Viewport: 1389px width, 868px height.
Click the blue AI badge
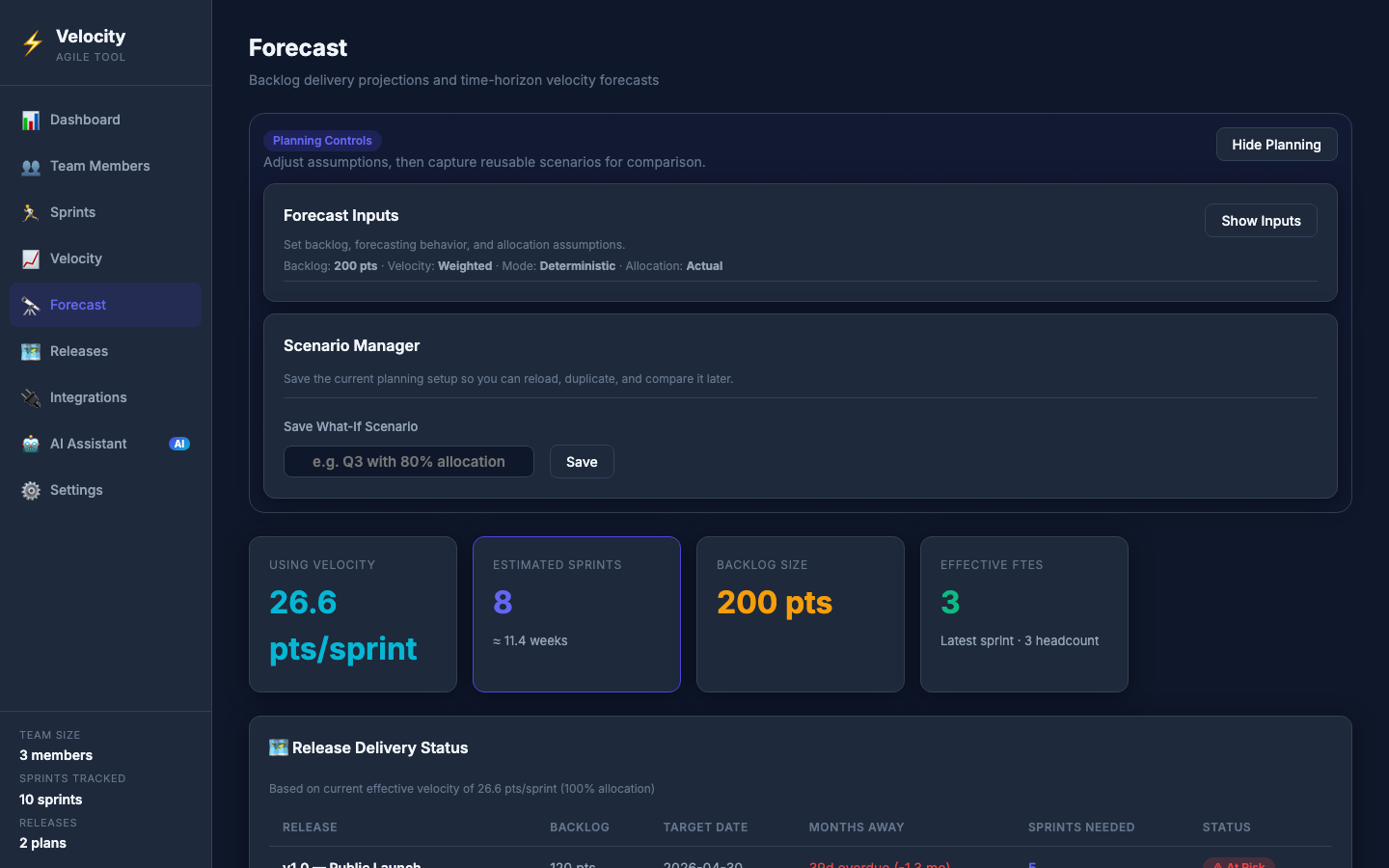coord(179,444)
